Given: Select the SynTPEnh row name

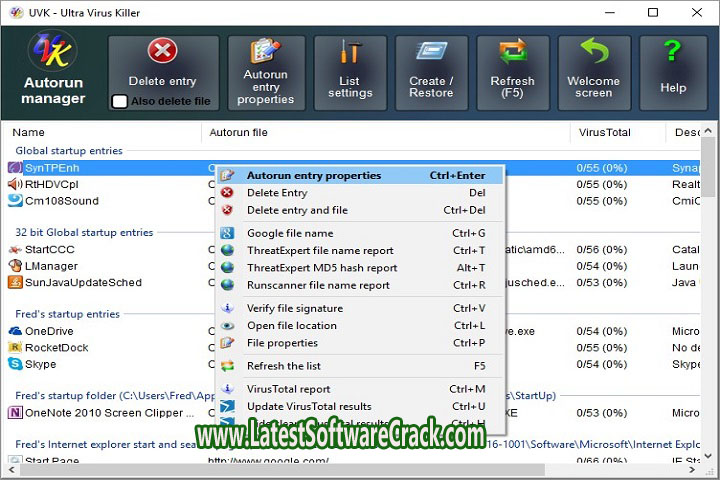Looking at the screenshot, I should pyautogui.click(x=52, y=168).
